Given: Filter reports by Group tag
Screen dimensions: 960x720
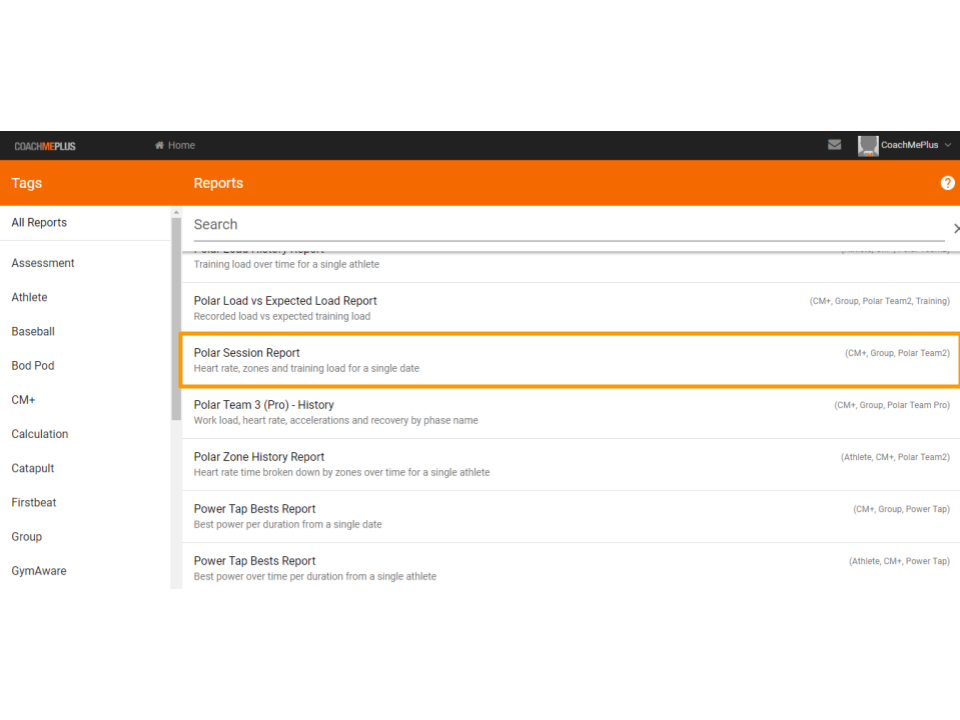Looking at the screenshot, I should pyautogui.click(x=27, y=537).
